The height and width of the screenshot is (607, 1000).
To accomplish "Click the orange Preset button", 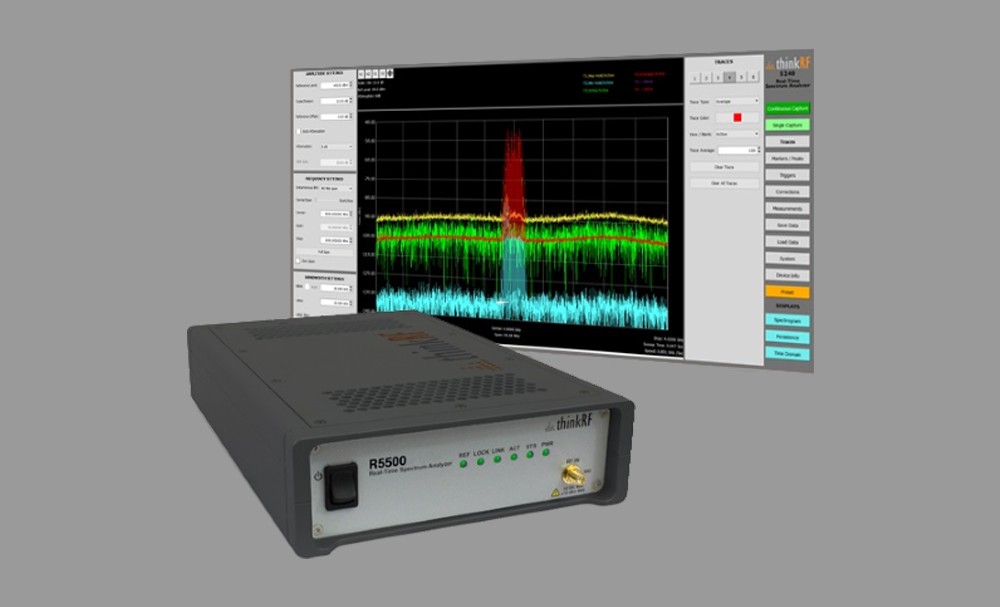I will pyautogui.click(x=788, y=292).
